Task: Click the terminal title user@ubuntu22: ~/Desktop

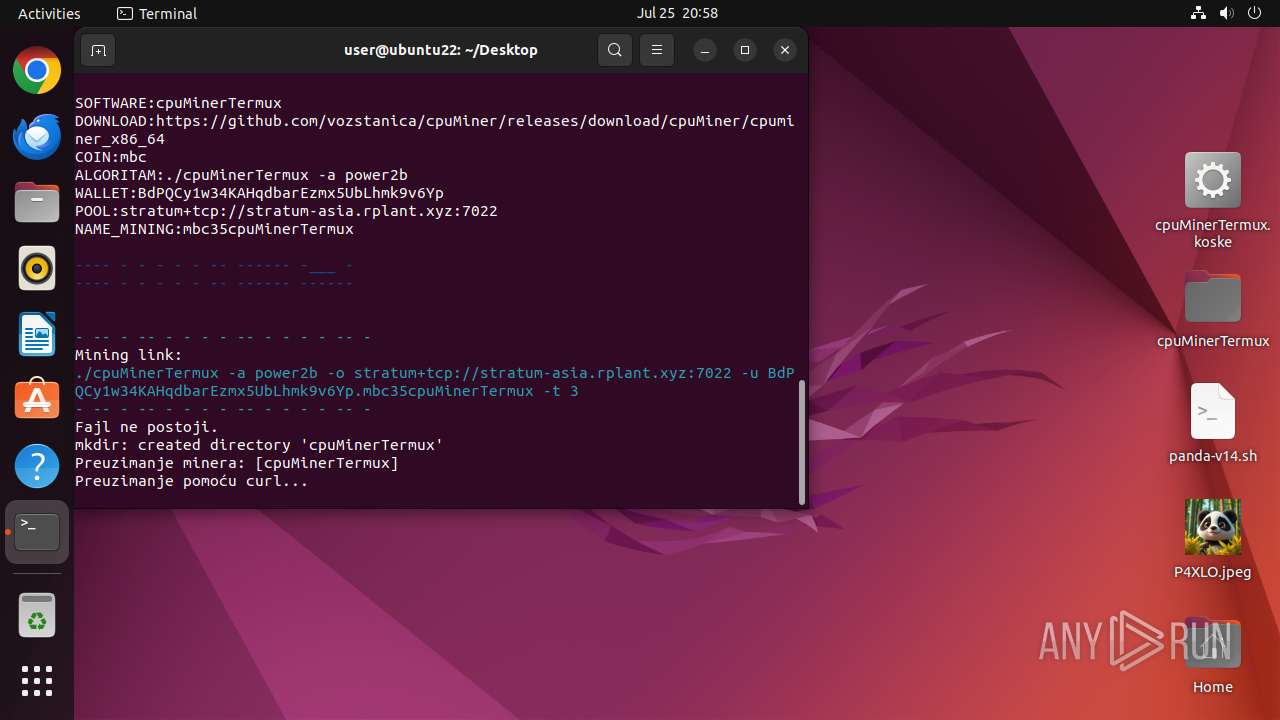Action: [x=441, y=50]
